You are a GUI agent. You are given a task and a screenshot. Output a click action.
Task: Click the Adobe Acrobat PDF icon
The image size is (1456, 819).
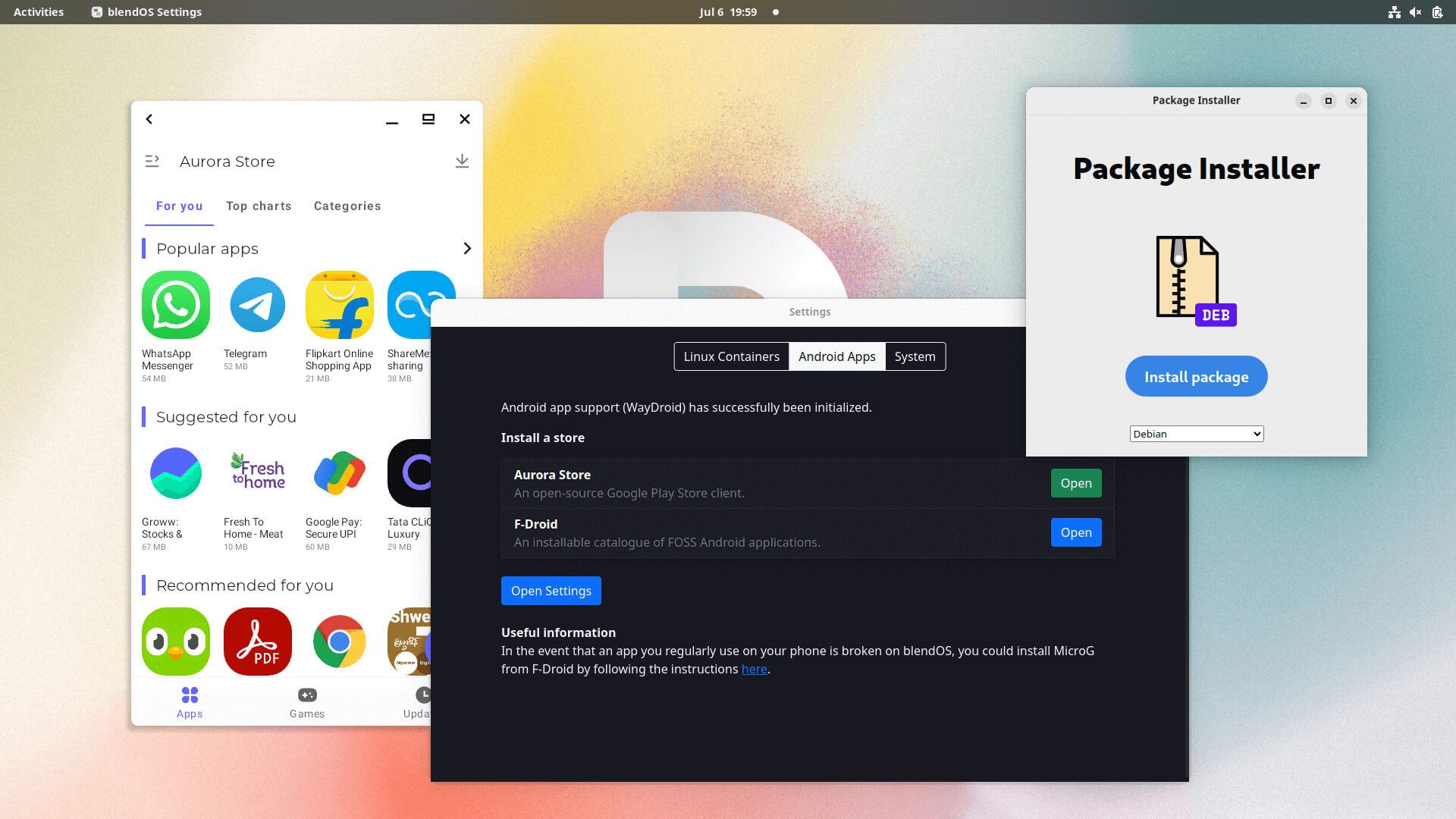[x=257, y=641]
